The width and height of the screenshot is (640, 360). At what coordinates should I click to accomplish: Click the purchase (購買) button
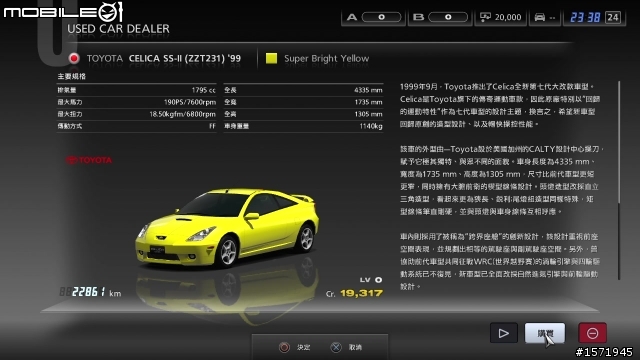click(x=545, y=333)
